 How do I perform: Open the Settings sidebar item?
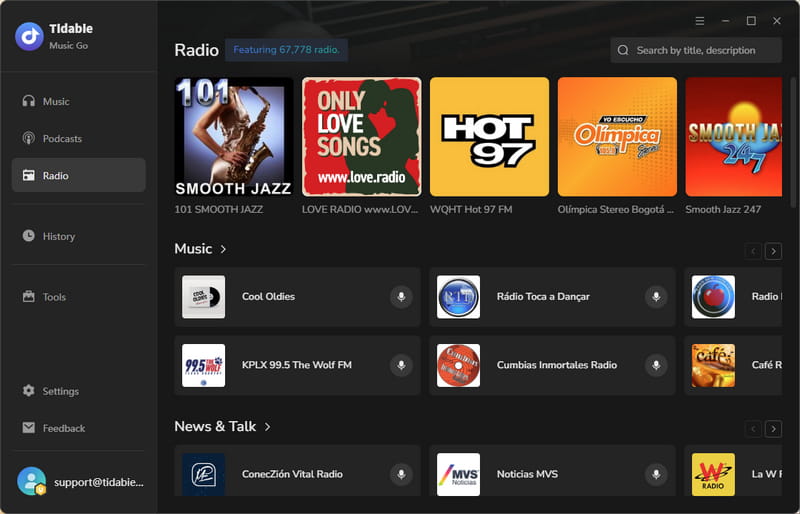click(79, 391)
